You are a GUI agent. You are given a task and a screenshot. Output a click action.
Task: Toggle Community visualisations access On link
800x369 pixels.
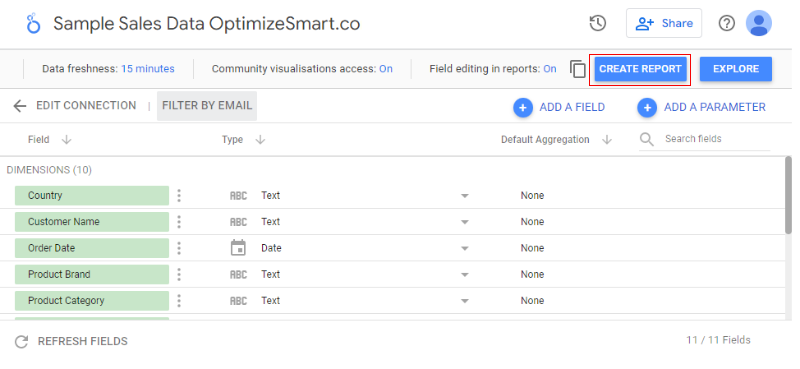386,68
